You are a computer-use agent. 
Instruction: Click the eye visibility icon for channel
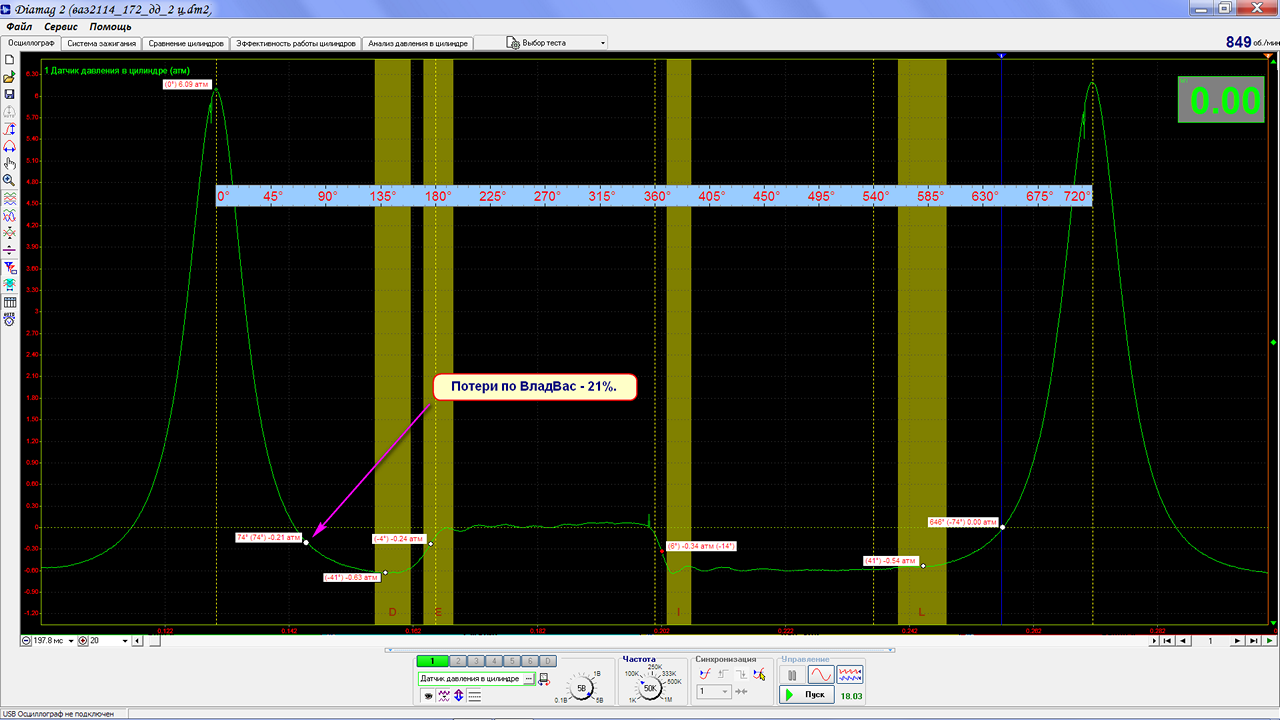428,696
